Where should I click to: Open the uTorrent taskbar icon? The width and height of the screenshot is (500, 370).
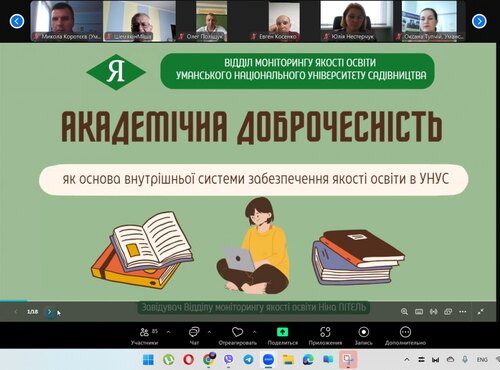169,360
